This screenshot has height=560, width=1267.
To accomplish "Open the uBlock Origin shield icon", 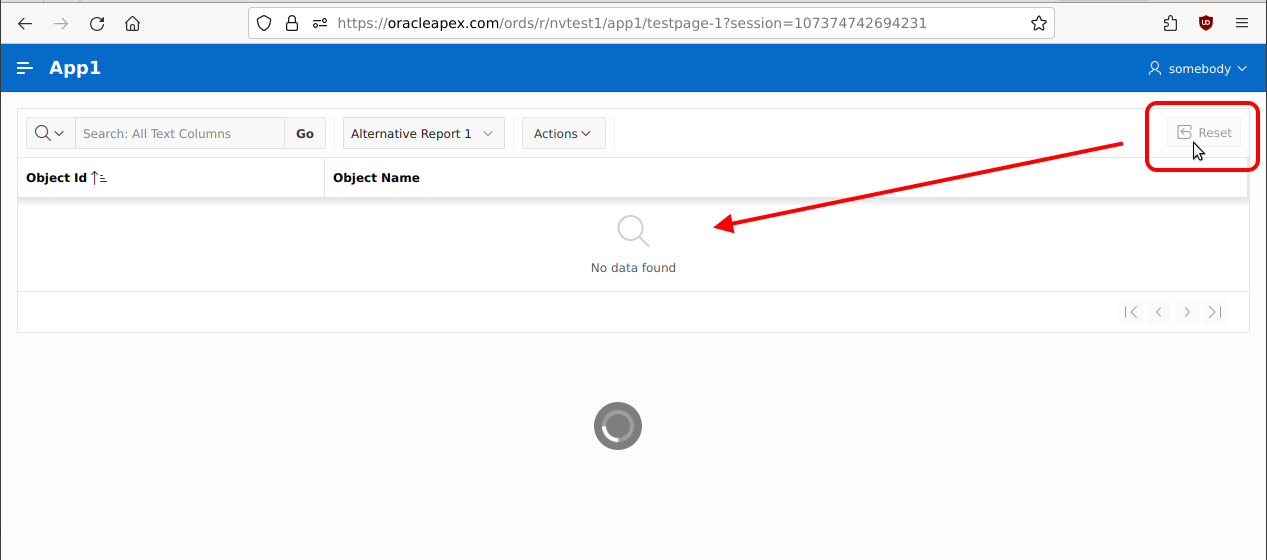I will [x=1206, y=23].
